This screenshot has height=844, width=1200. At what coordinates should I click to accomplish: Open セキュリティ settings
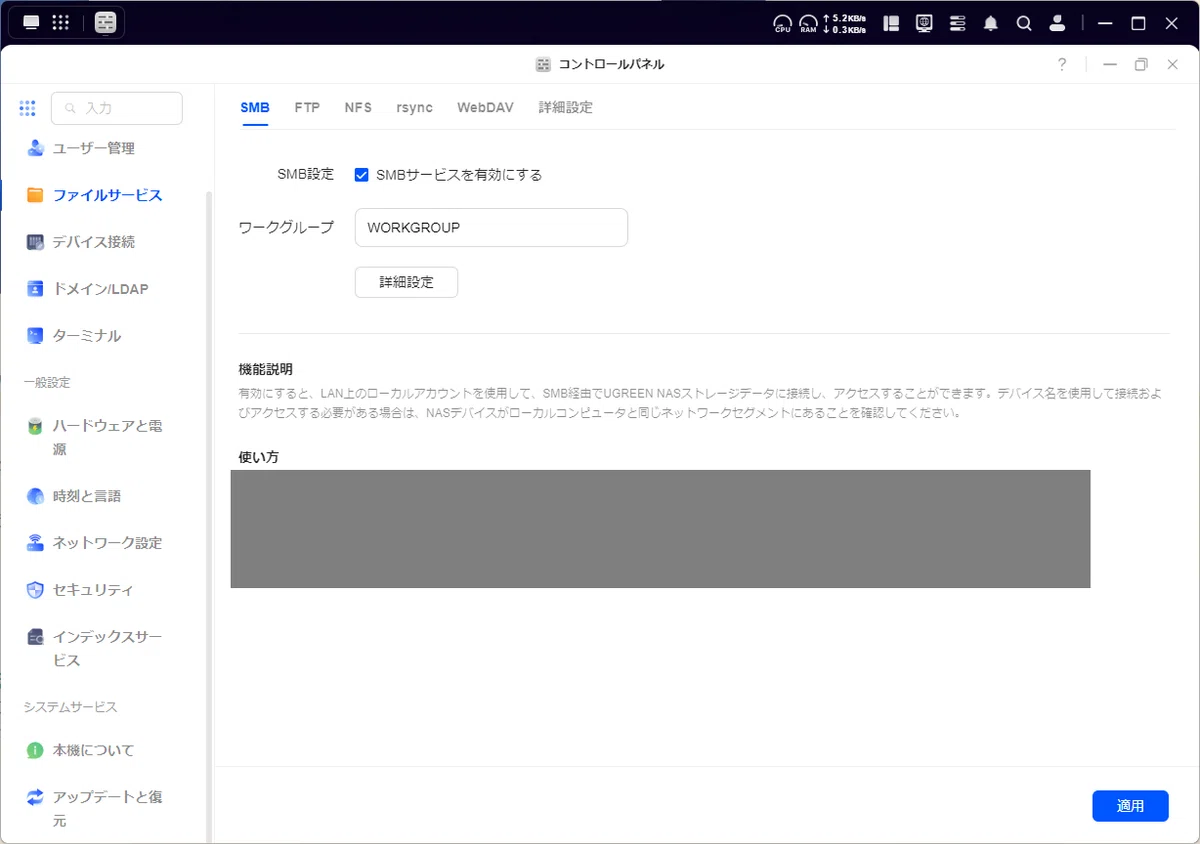[93, 590]
